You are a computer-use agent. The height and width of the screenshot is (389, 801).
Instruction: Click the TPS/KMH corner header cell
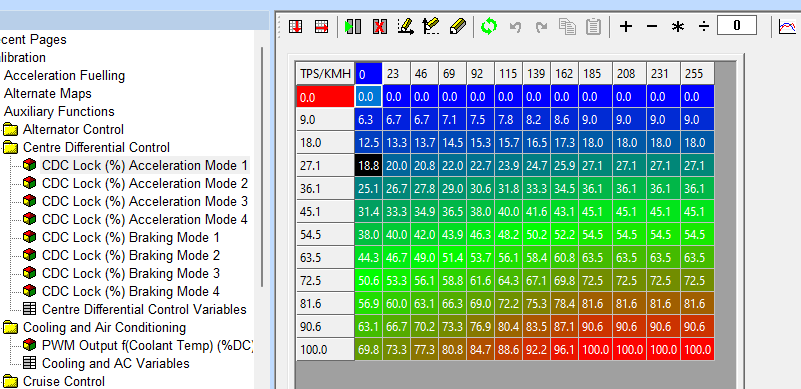pos(325,74)
